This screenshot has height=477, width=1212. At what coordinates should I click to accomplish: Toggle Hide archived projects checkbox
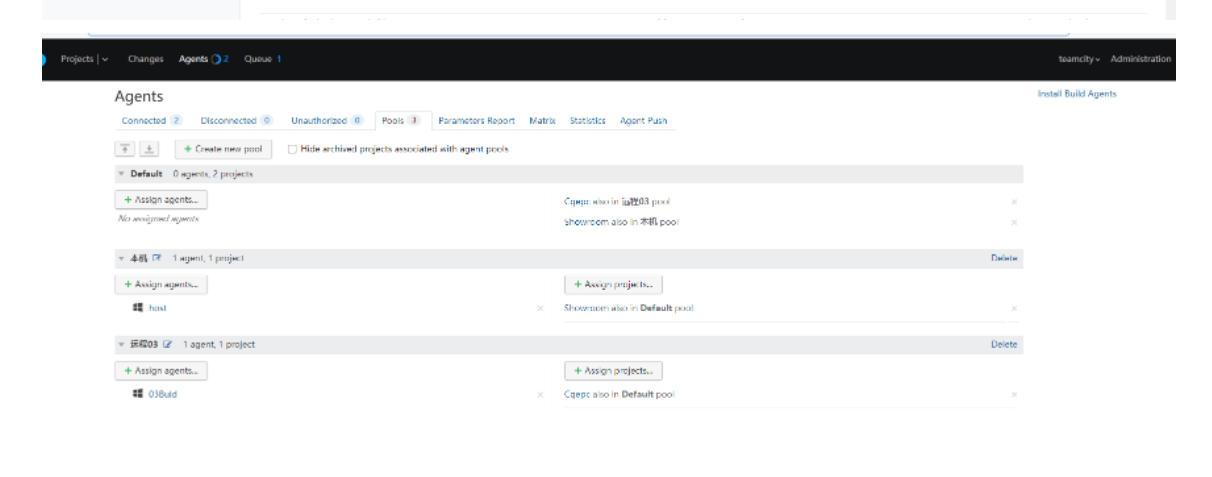coord(292,149)
